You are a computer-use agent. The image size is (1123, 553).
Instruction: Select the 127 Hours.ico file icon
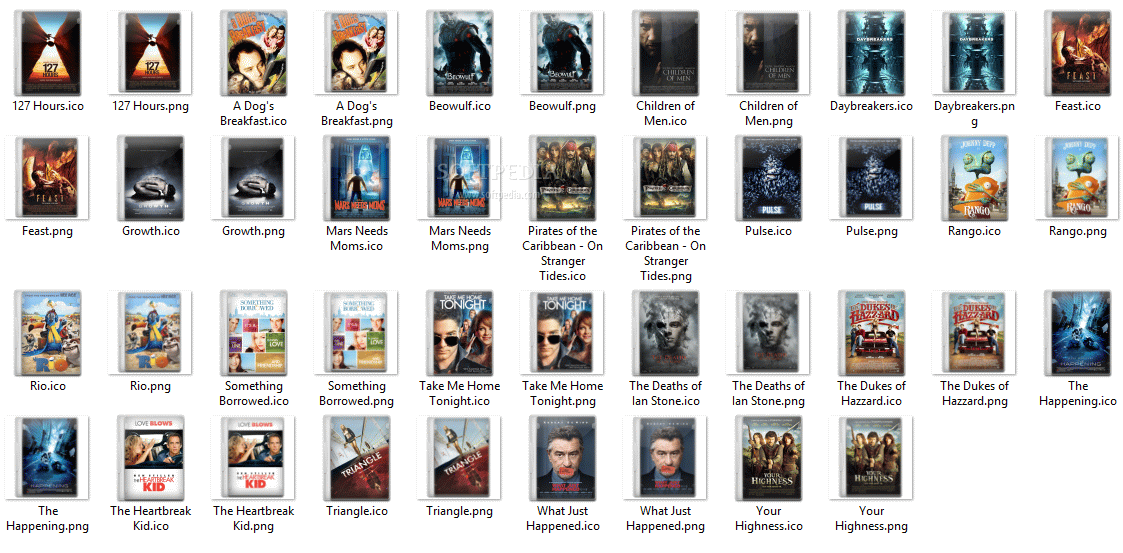pyautogui.click(x=49, y=52)
